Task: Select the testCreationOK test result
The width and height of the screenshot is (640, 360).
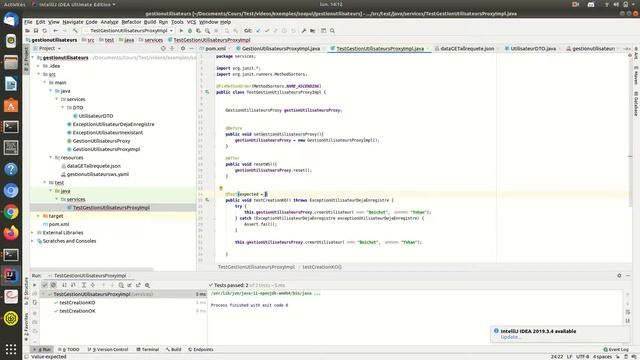Action: (x=77, y=311)
